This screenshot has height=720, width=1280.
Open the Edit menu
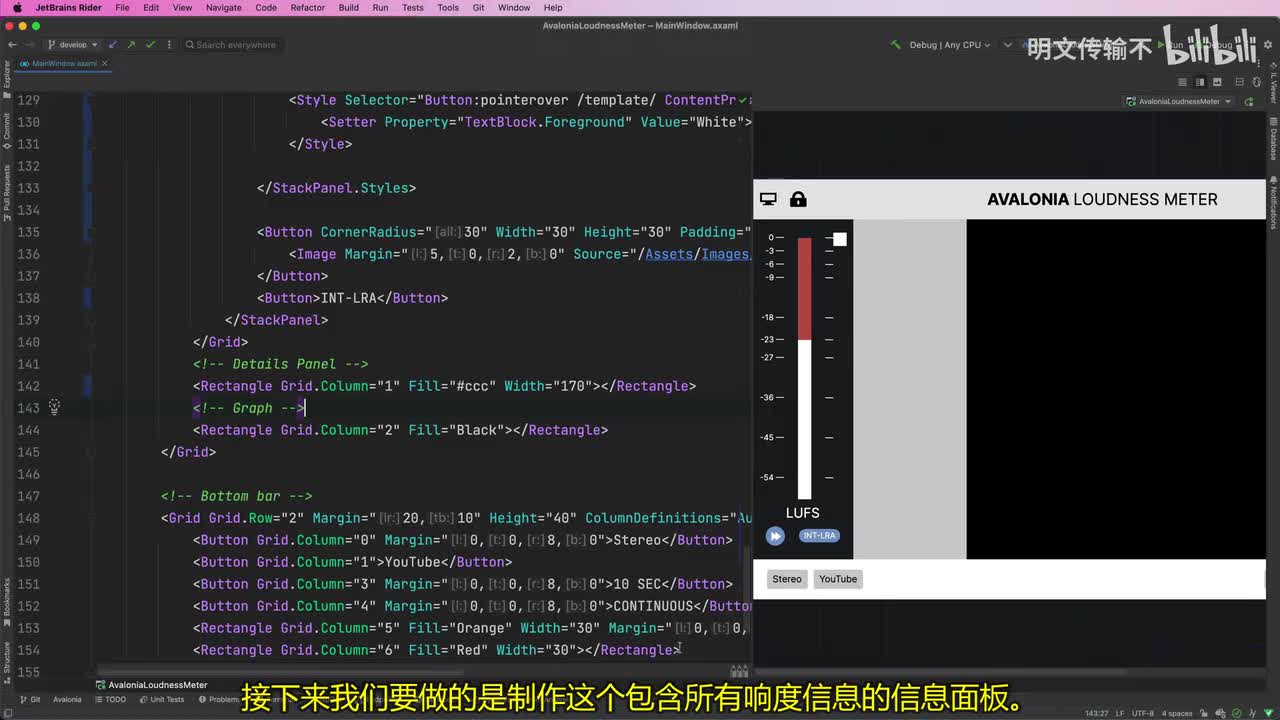[151, 8]
